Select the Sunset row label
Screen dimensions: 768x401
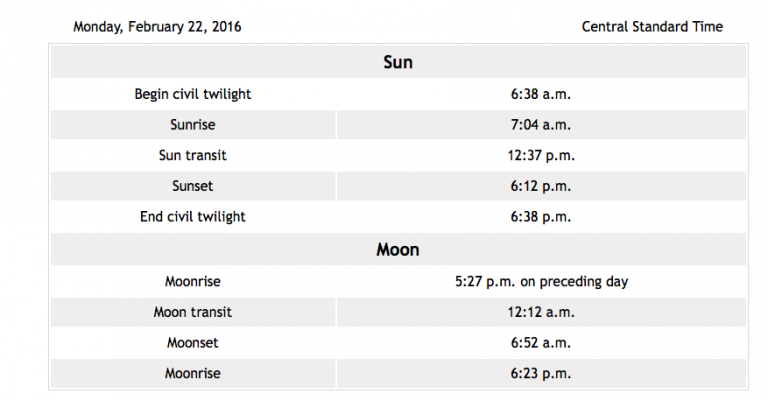tap(192, 186)
